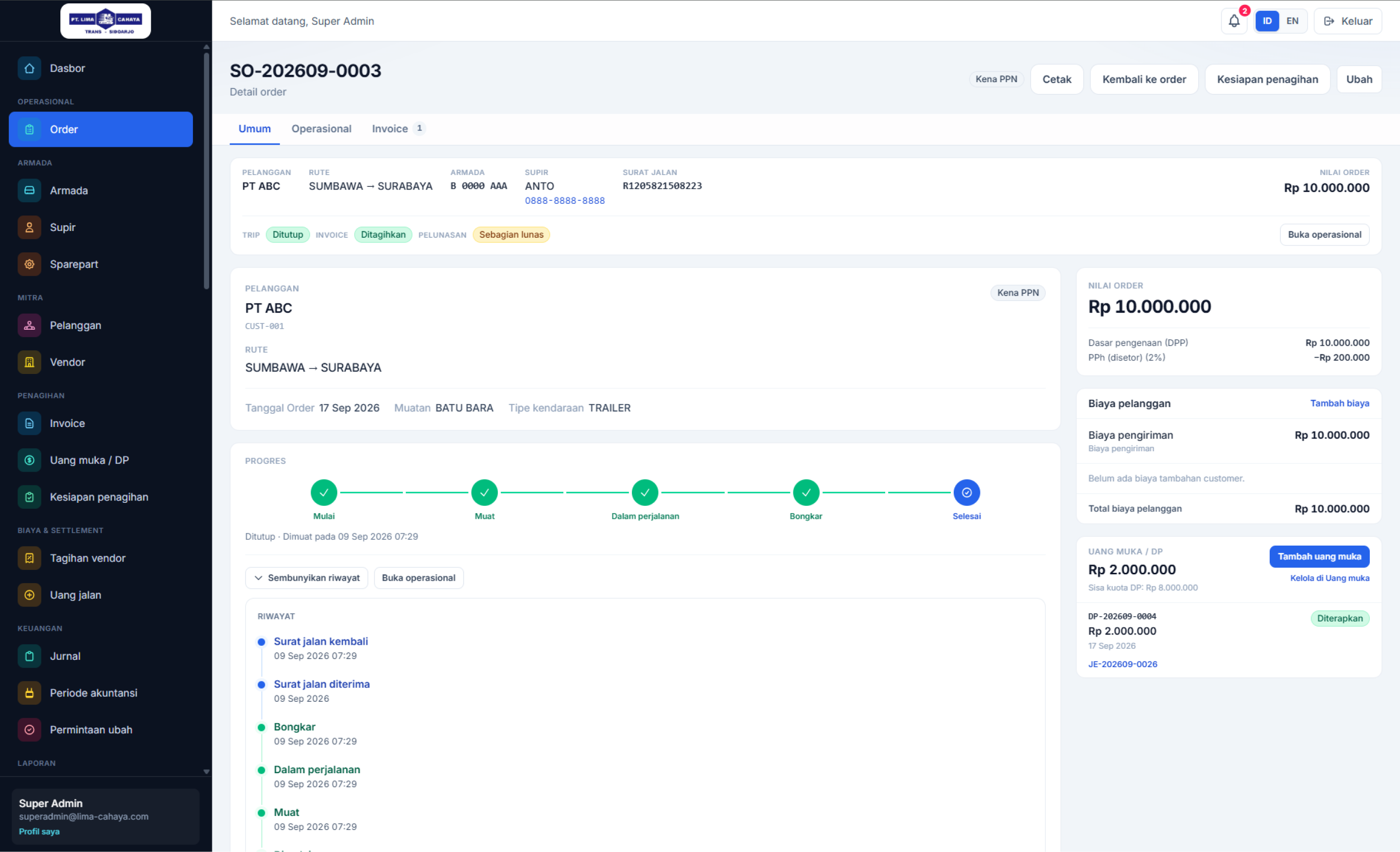Click the Permintaan ubah icon

point(29,730)
